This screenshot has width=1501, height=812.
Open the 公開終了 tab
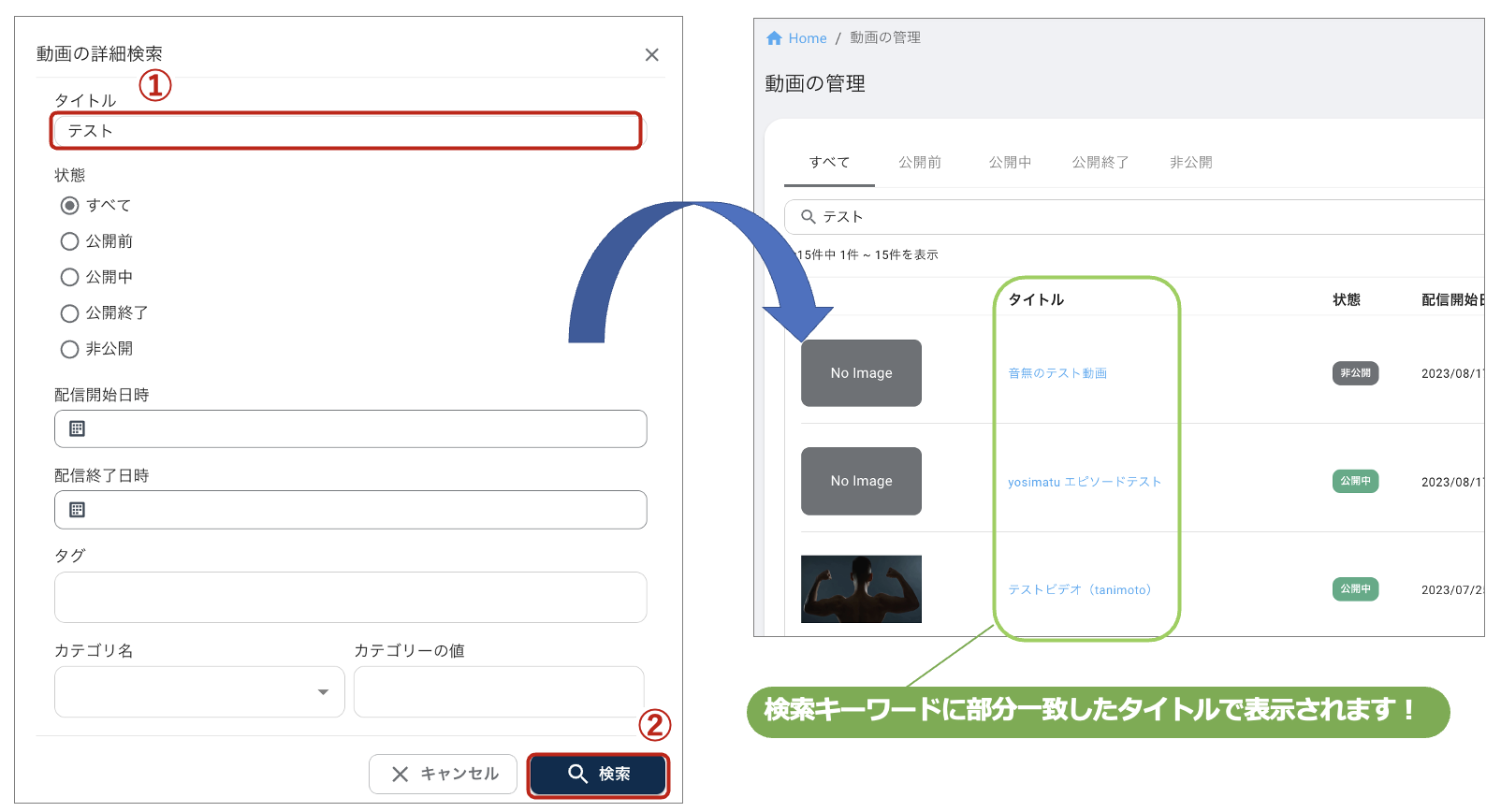tap(1100, 163)
